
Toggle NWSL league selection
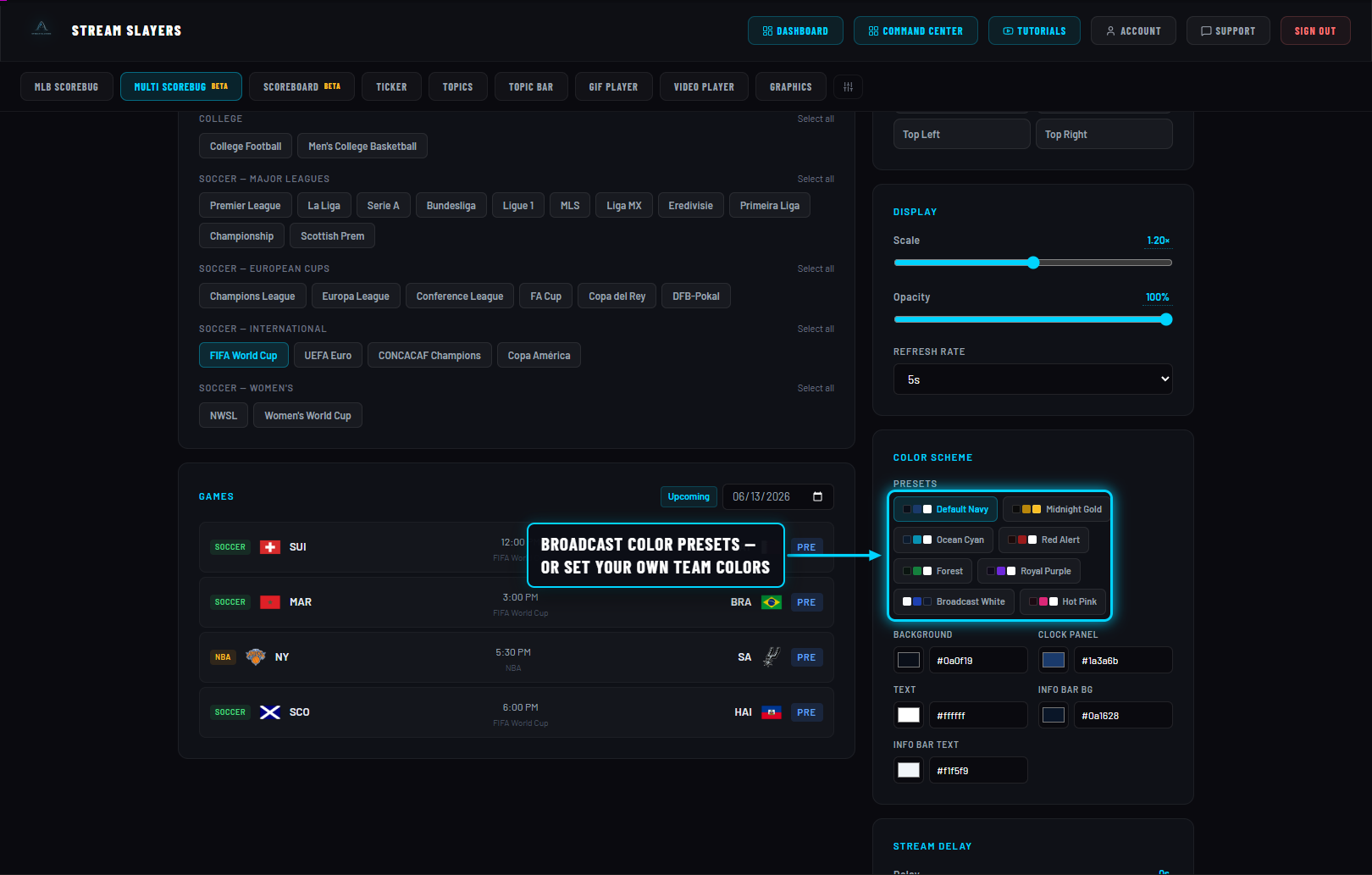[224, 416]
